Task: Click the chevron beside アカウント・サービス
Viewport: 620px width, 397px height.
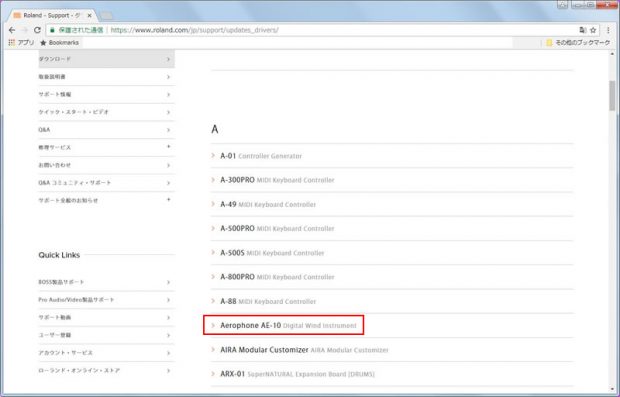Action: 168,353
